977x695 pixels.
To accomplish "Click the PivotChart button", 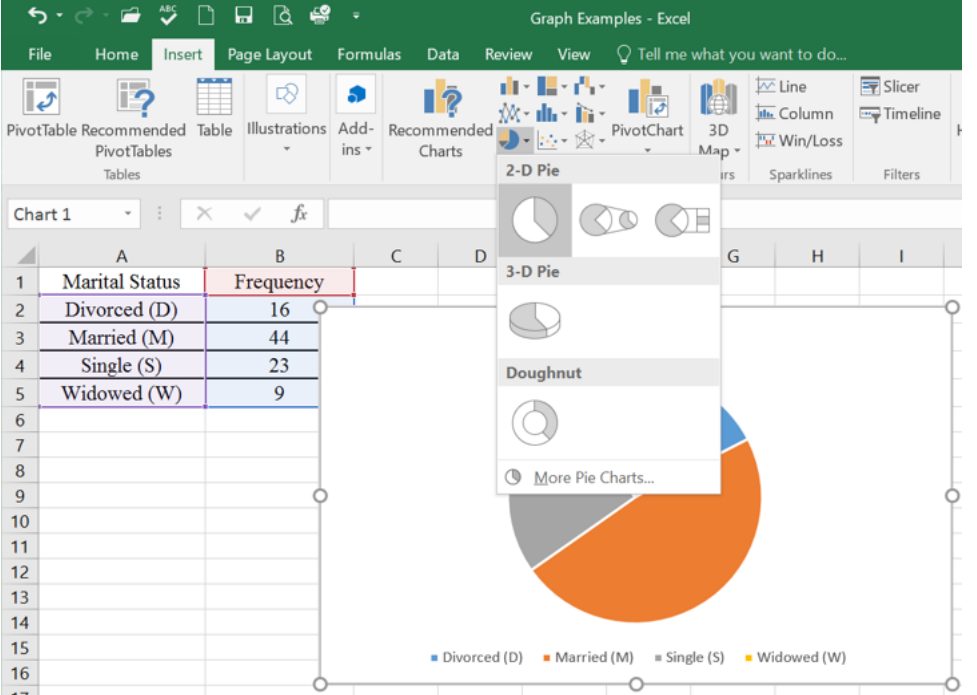I will (647, 115).
